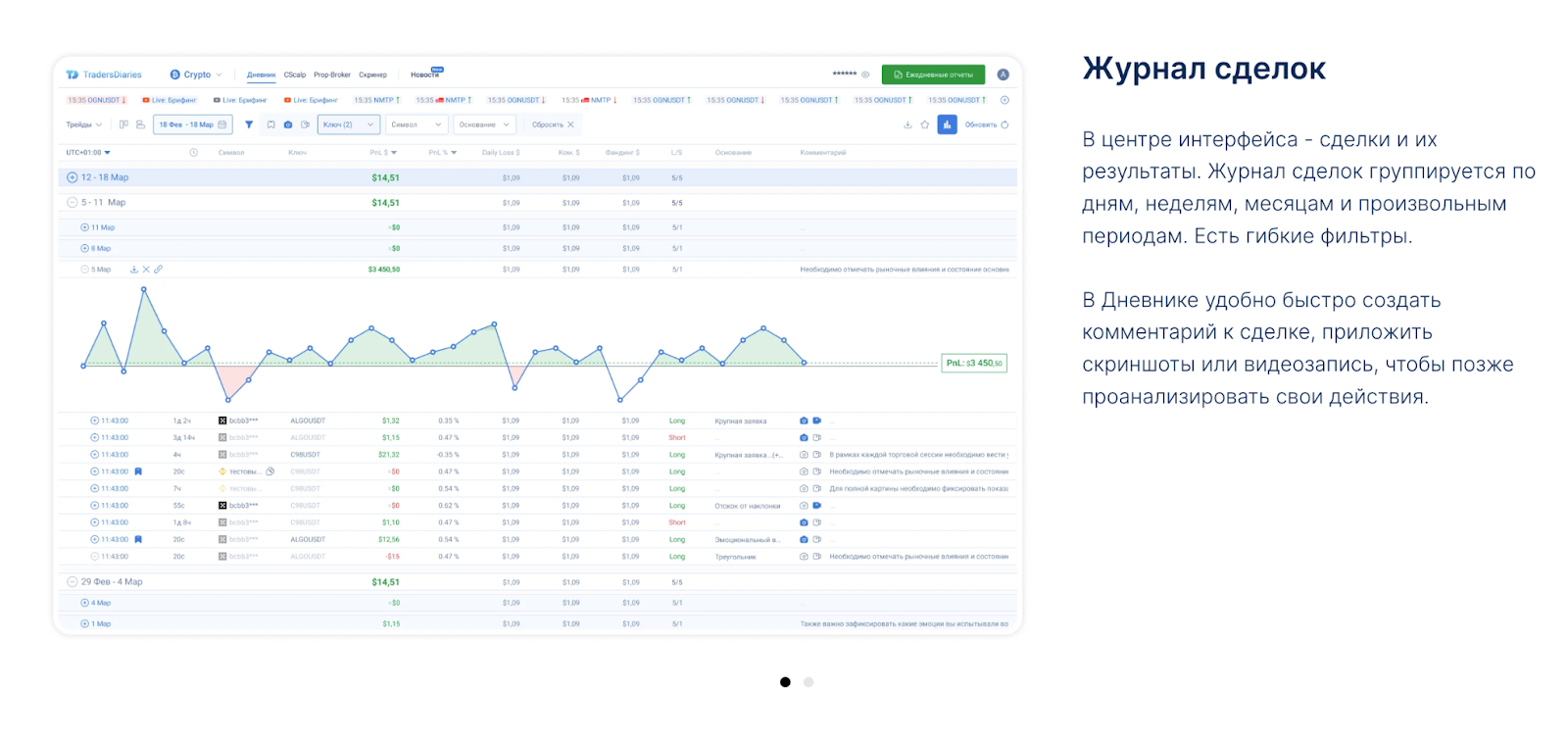Open the Prop-Broker tab
Viewport: 1568px width, 741px height.
click(332, 74)
